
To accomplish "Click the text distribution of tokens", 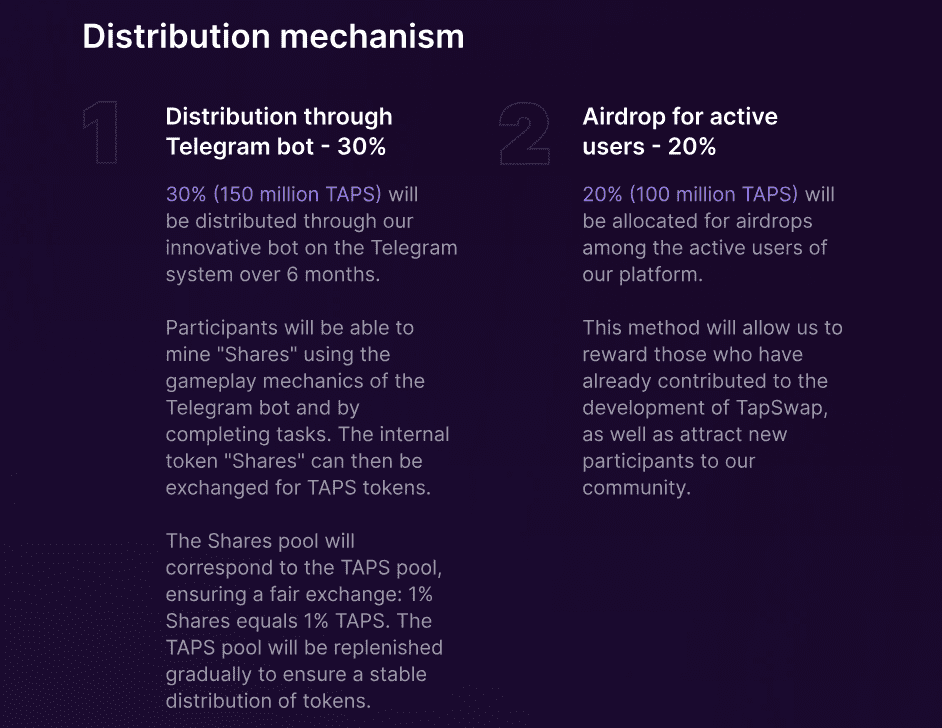I will 268,701.
